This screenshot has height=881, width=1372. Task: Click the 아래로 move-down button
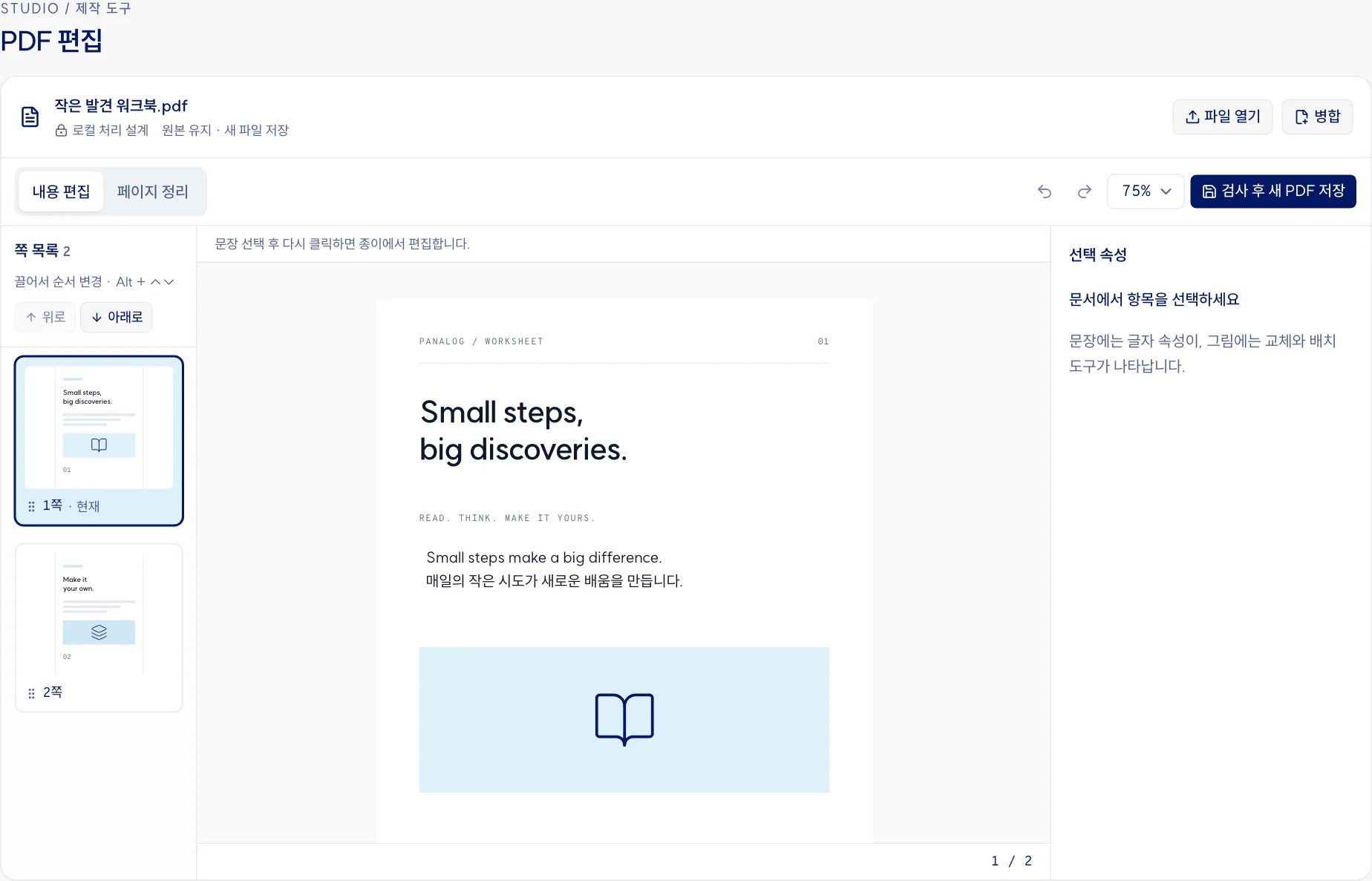pos(117,317)
